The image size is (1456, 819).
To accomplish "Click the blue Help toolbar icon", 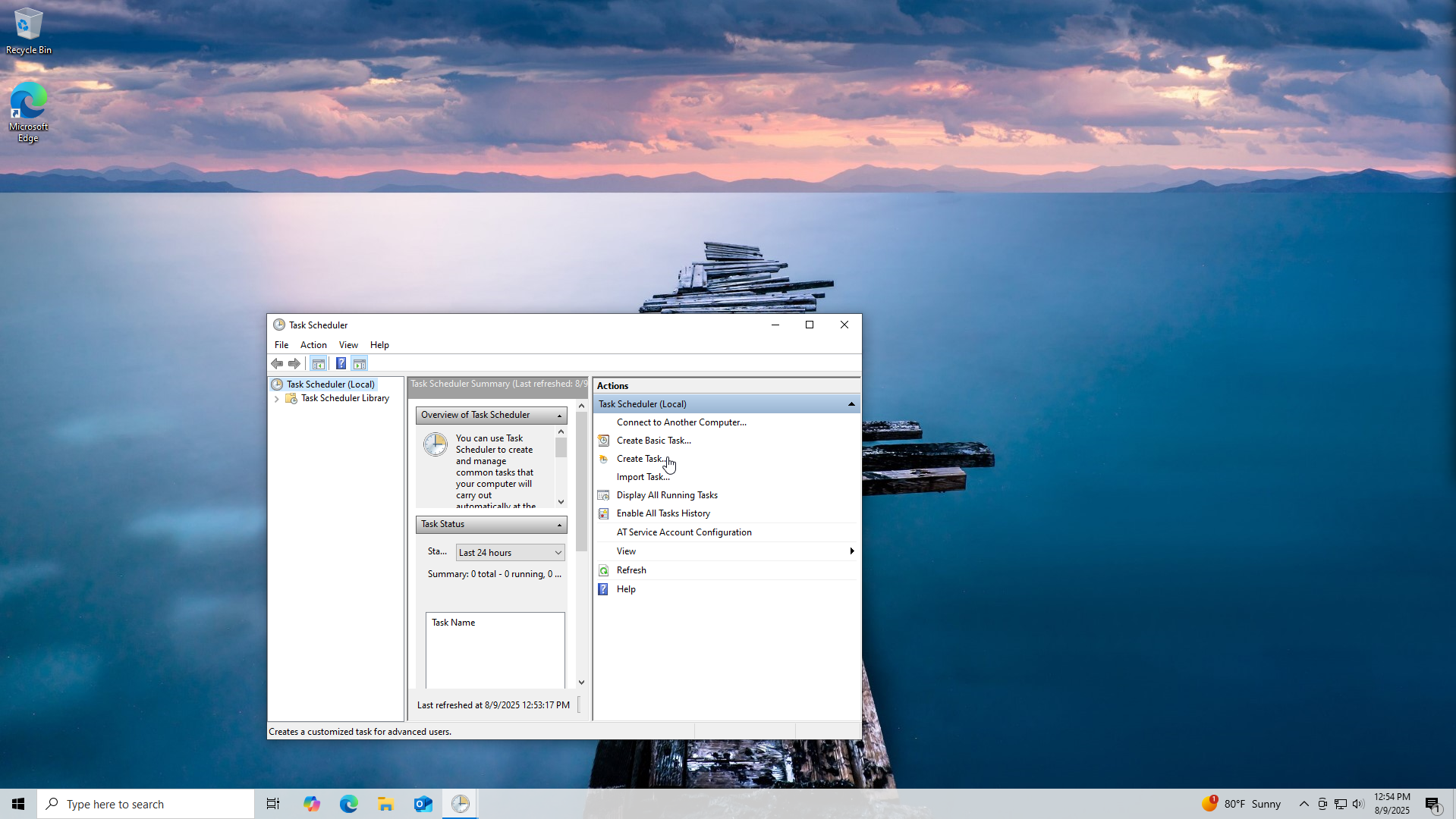I will [x=341, y=364].
